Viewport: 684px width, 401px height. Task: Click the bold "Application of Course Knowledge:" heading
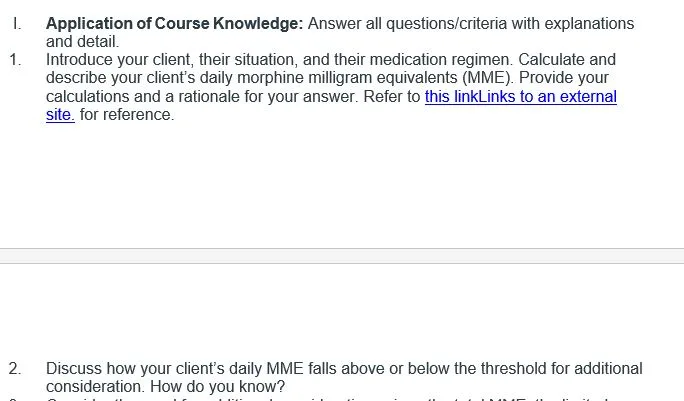tap(174, 24)
